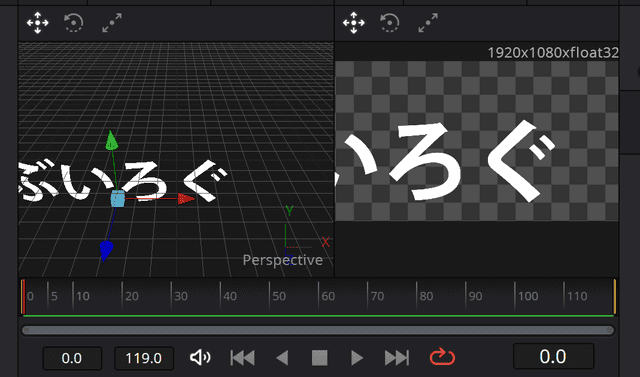
Task: Click the green Y-axis arrow handle
Action: click(x=111, y=141)
